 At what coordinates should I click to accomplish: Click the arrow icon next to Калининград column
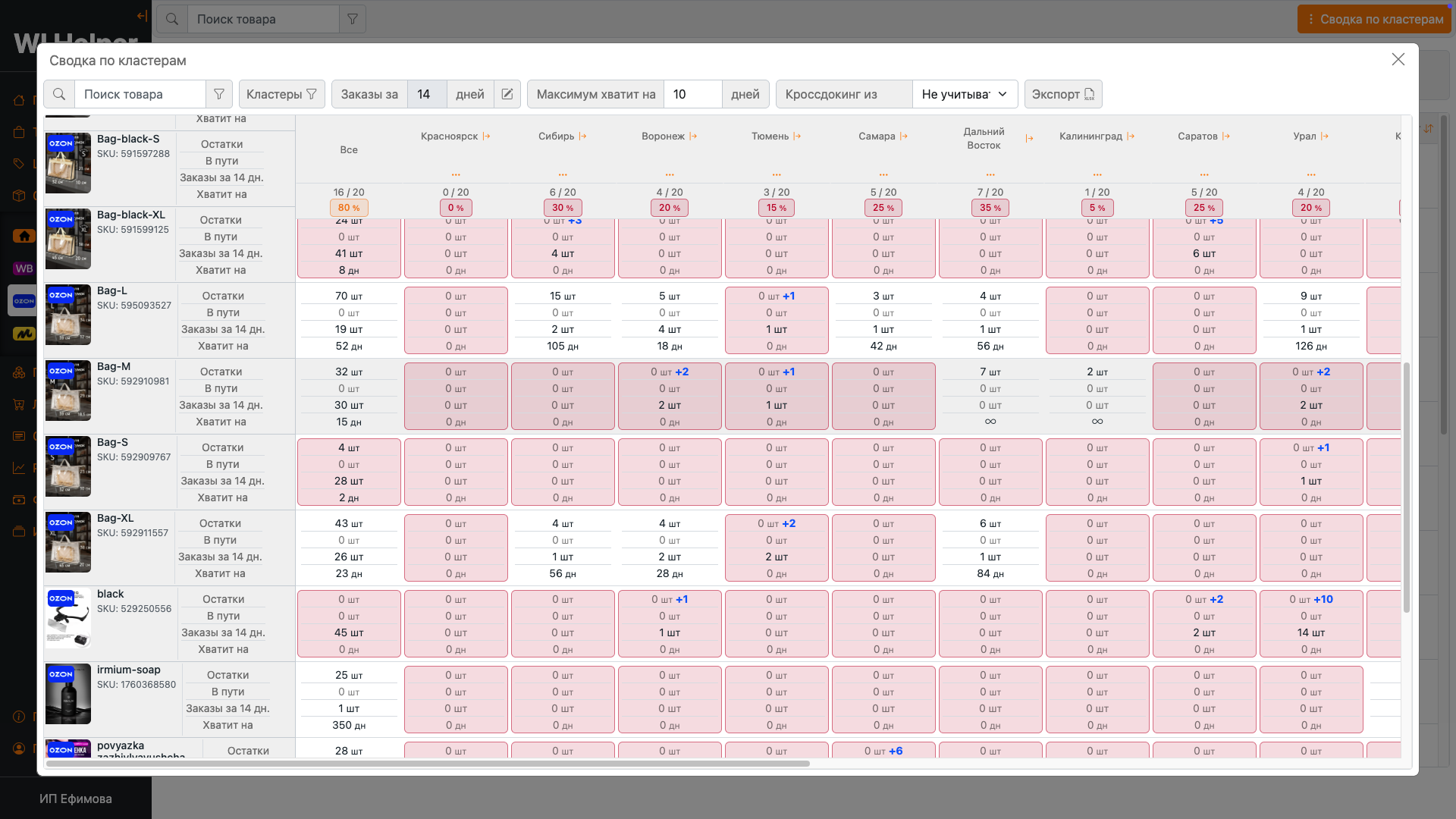[x=1131, y=136]
